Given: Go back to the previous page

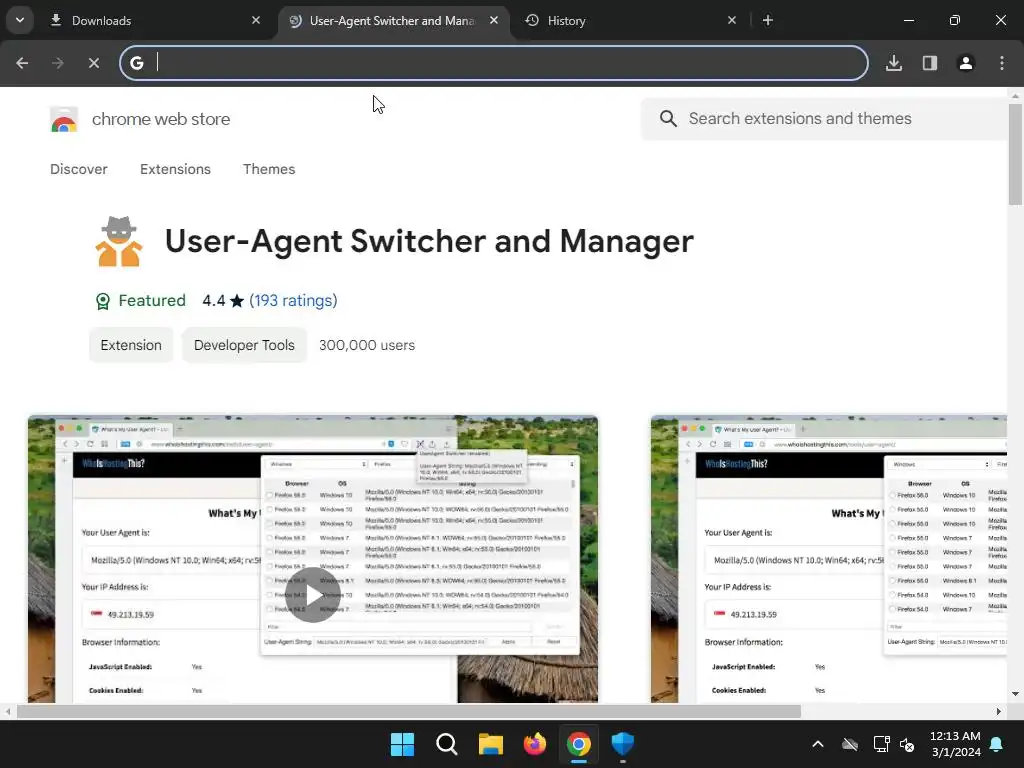Looking at the screenshot, I should (x=22, y=63).
